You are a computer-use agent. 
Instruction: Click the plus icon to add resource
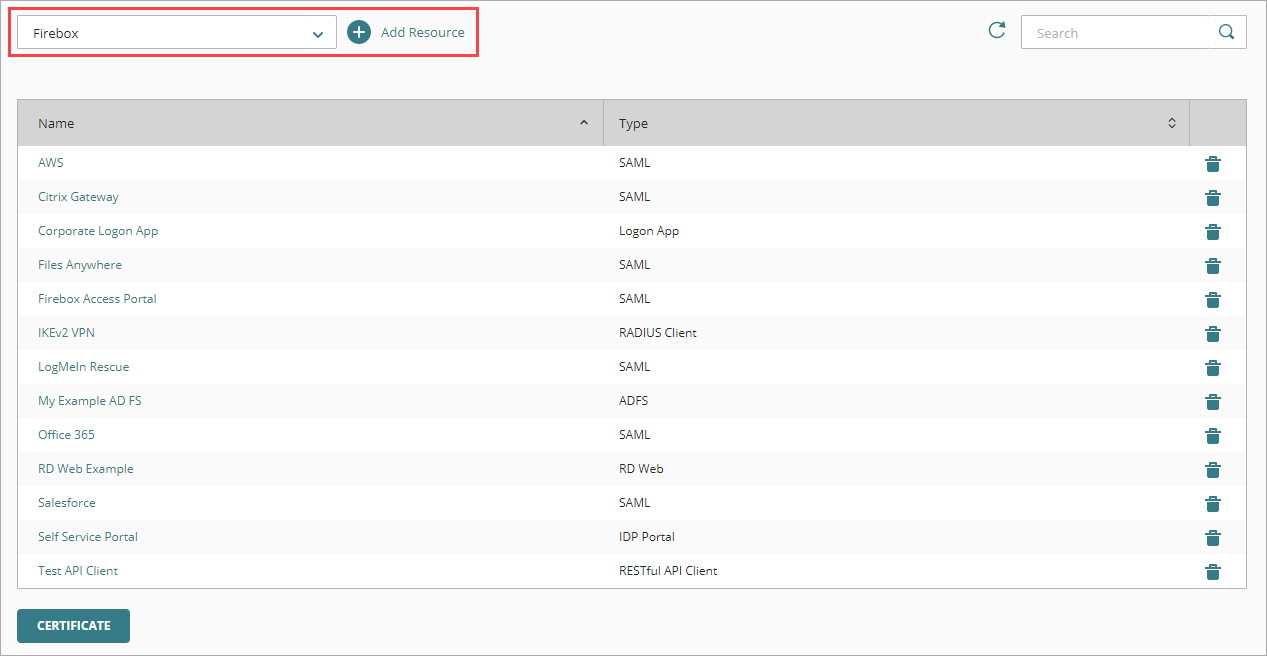pyautogui.click(x=359, y=32)
